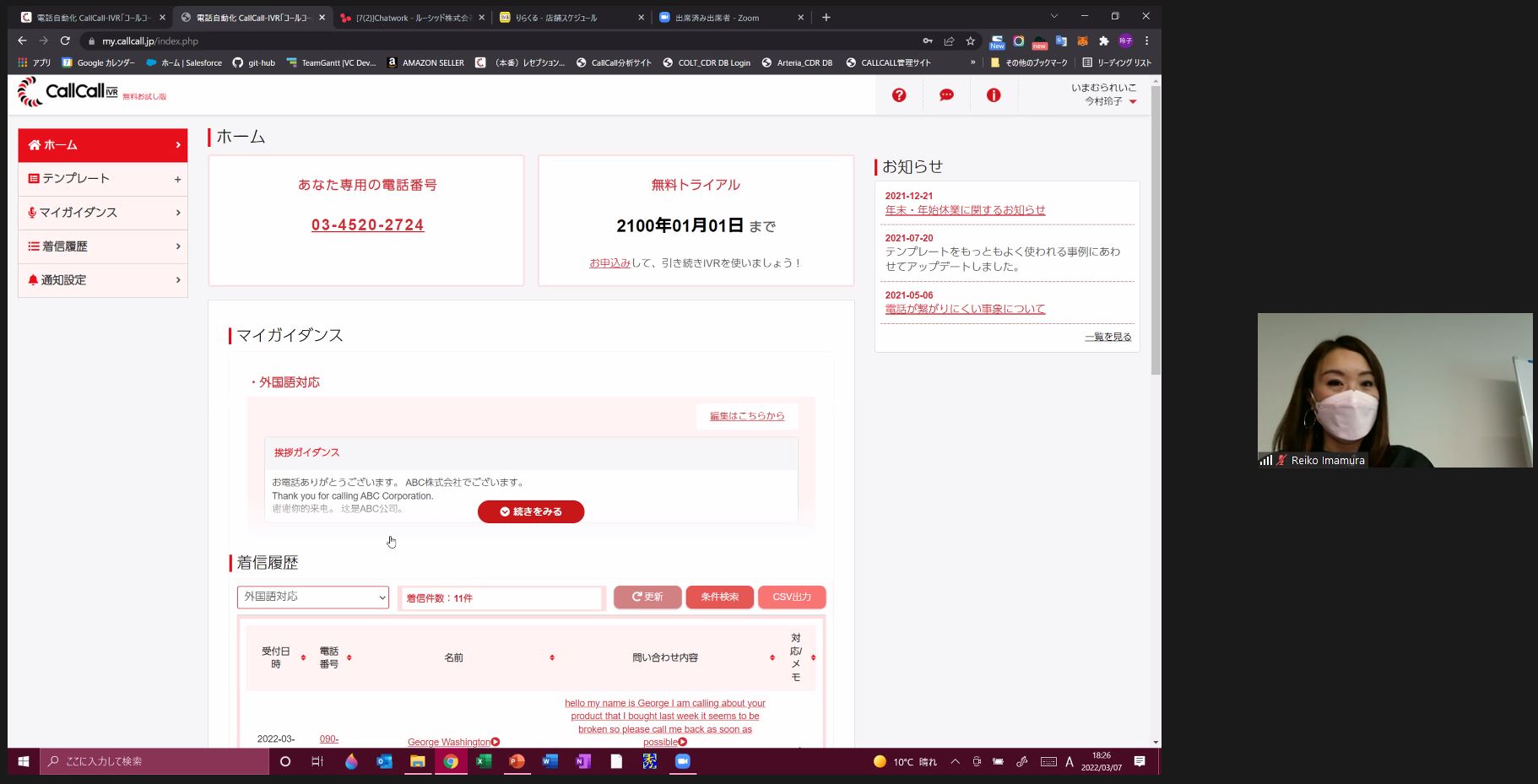Sort the table by 電話番号 column
The width and height of the screenshot is (1538, 784).
[349, 657]
